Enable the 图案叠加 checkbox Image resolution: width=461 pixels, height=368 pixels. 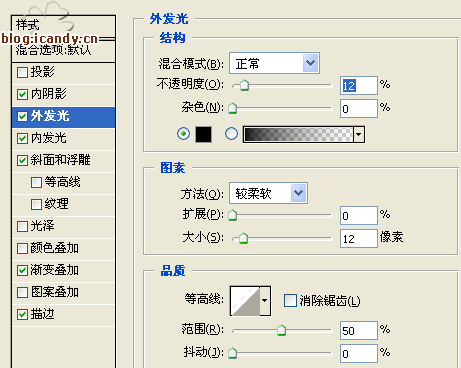point(22,292)
